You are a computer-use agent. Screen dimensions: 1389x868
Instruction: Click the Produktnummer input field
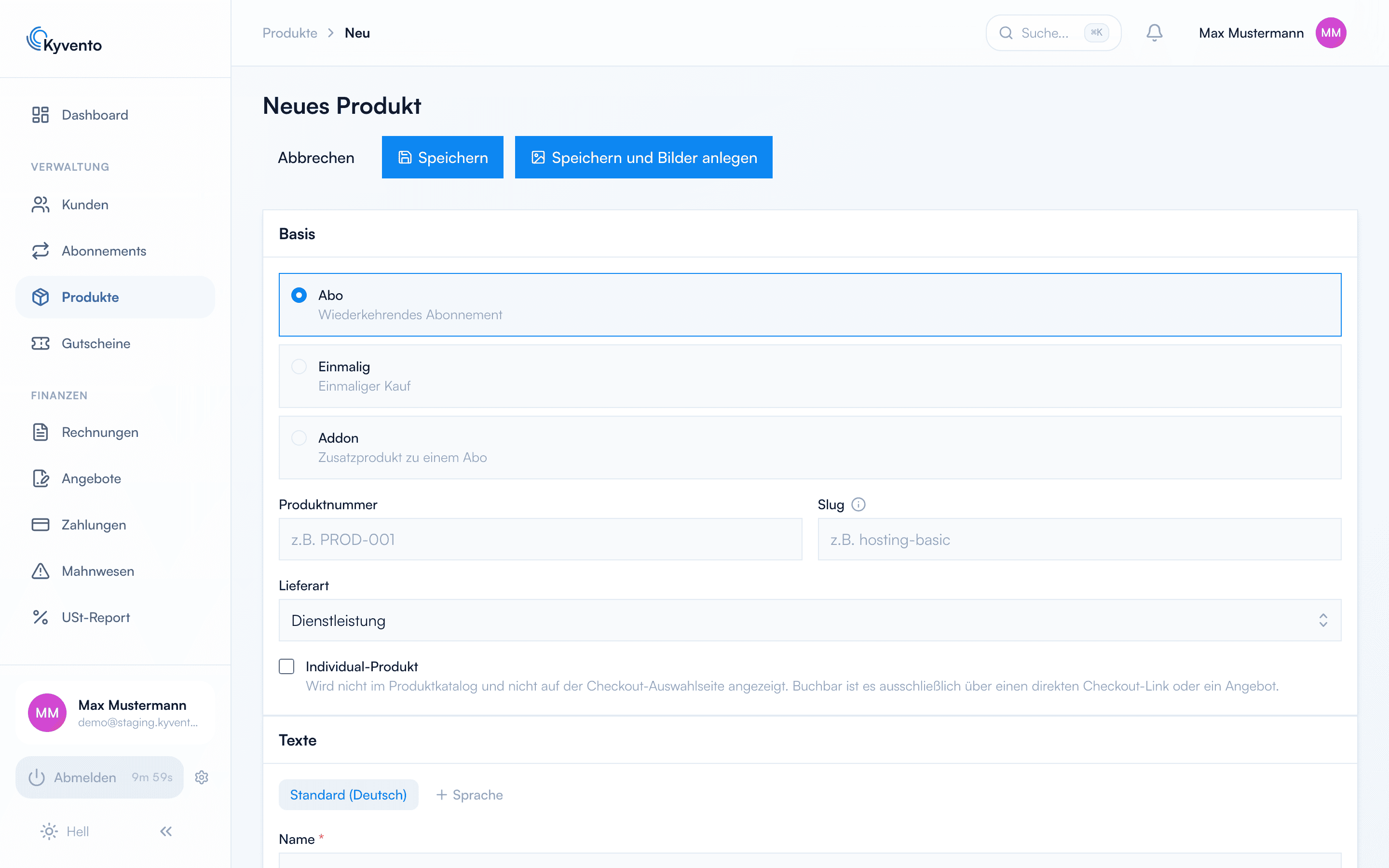point(540,539)
